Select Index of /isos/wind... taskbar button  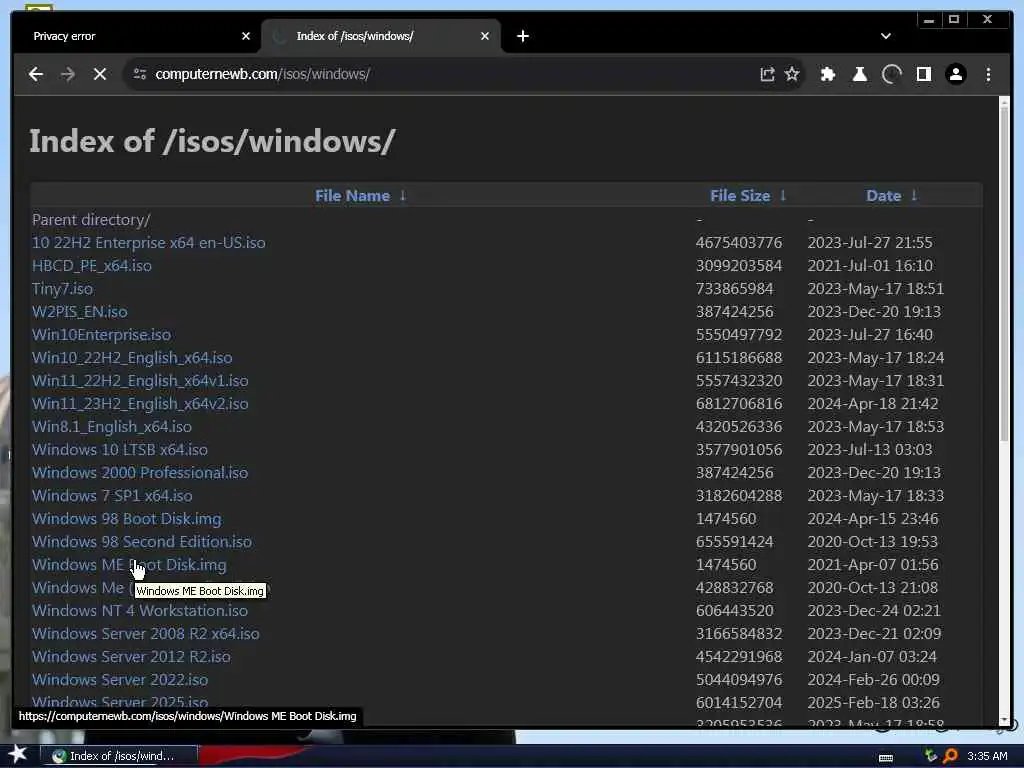pos(118,756)
